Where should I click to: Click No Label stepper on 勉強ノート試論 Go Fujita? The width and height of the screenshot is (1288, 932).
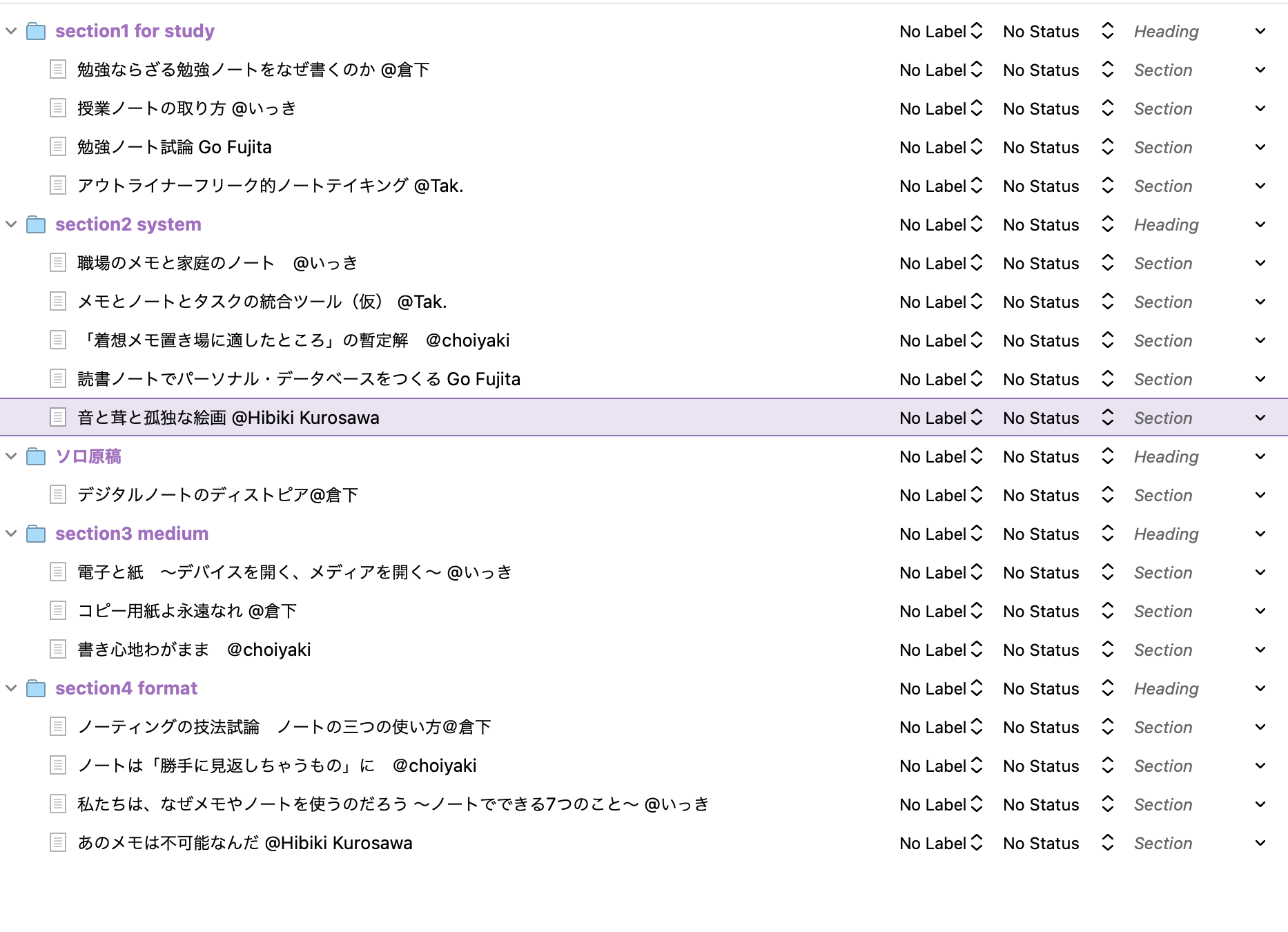coord(977,146)
